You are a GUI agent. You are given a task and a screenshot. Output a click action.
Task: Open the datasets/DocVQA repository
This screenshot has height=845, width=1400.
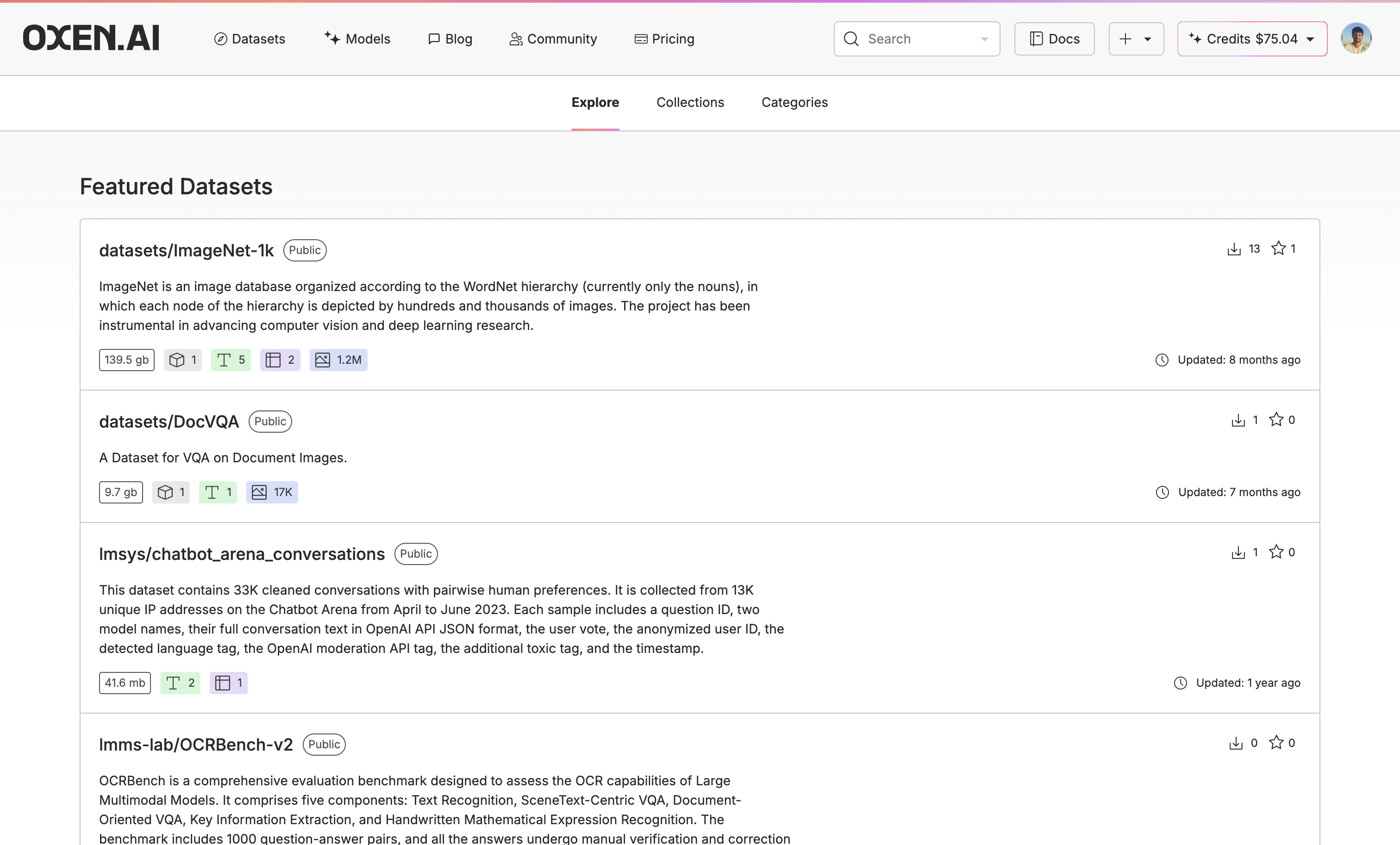(169, 422)
